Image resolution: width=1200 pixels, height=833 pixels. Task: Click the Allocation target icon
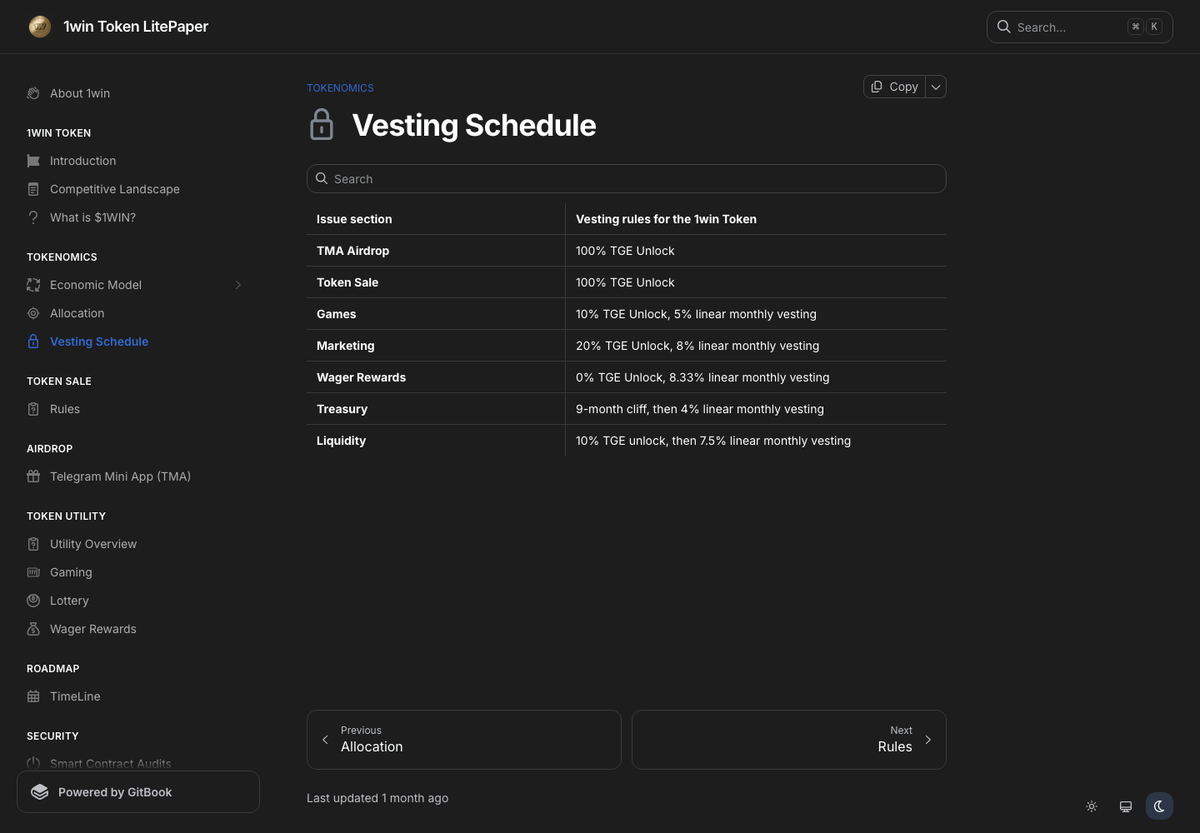33,313
